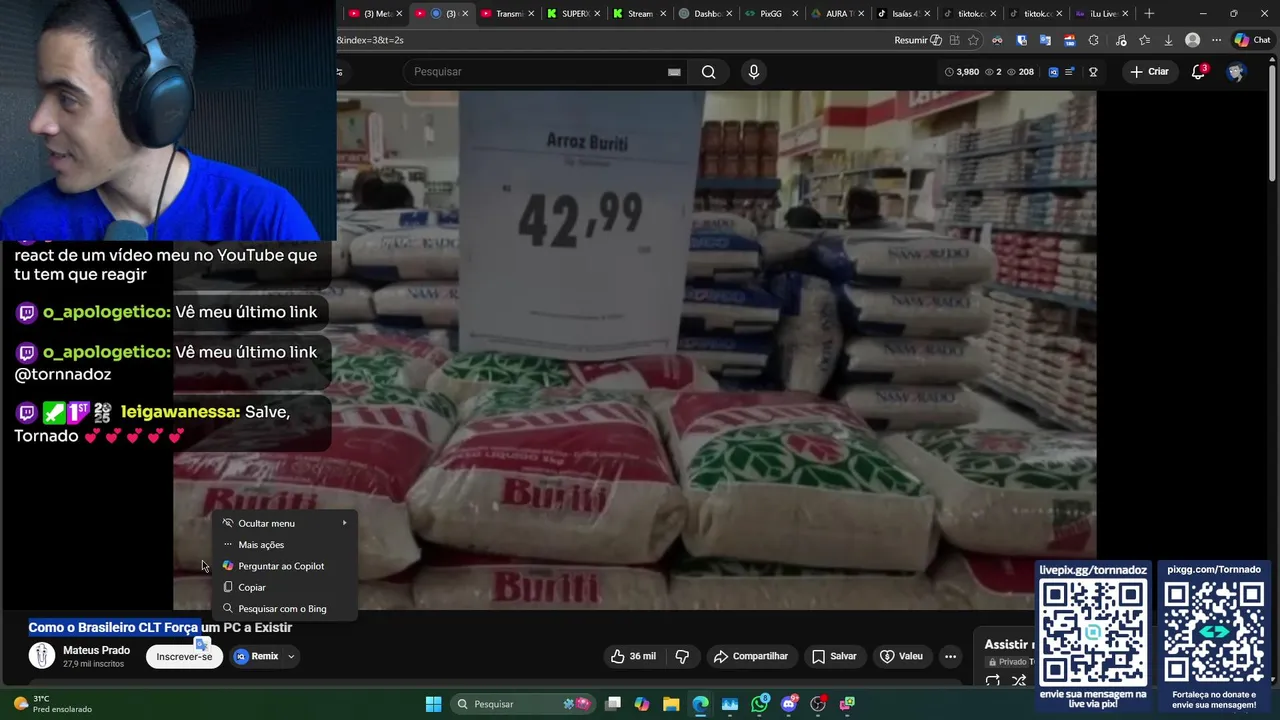Open the on-screen keyboard in search box

pyautogui.click(x=674, y=72)
